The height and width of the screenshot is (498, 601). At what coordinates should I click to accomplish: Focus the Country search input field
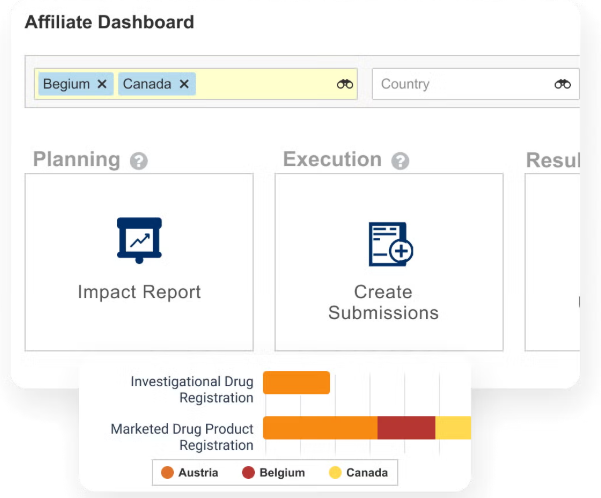(460, 85)
